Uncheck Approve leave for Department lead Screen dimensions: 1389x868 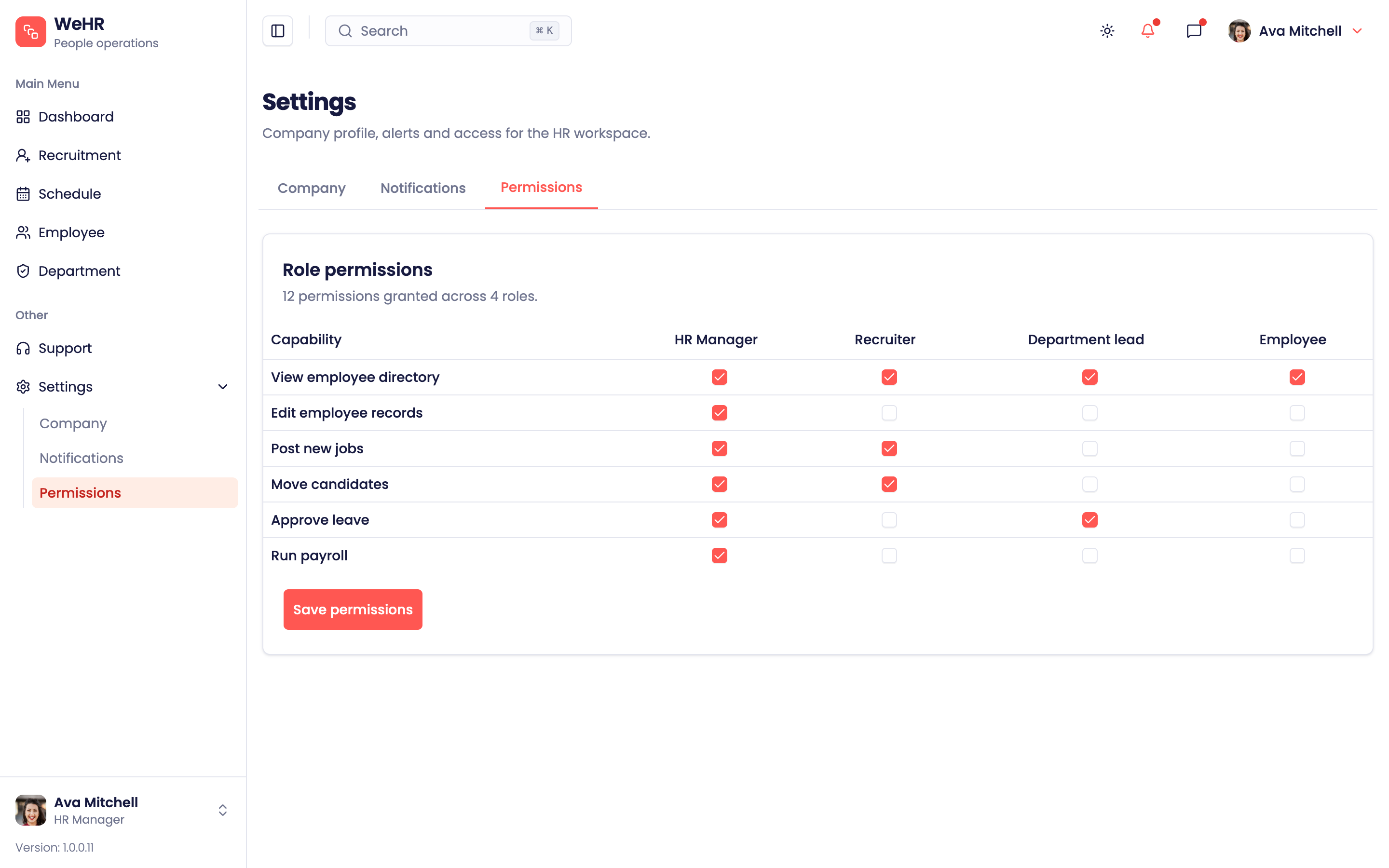tap(1089, 519)
